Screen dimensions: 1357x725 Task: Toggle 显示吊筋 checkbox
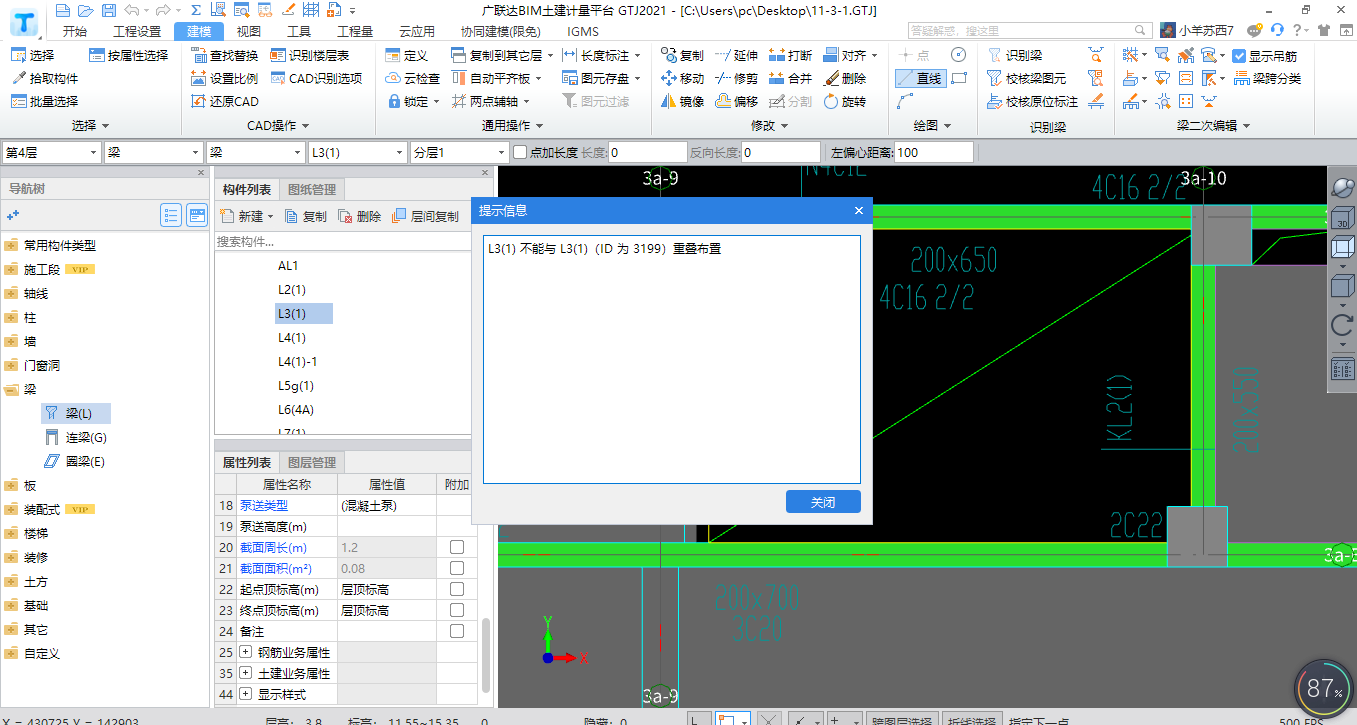click(x=1240, y=56)
